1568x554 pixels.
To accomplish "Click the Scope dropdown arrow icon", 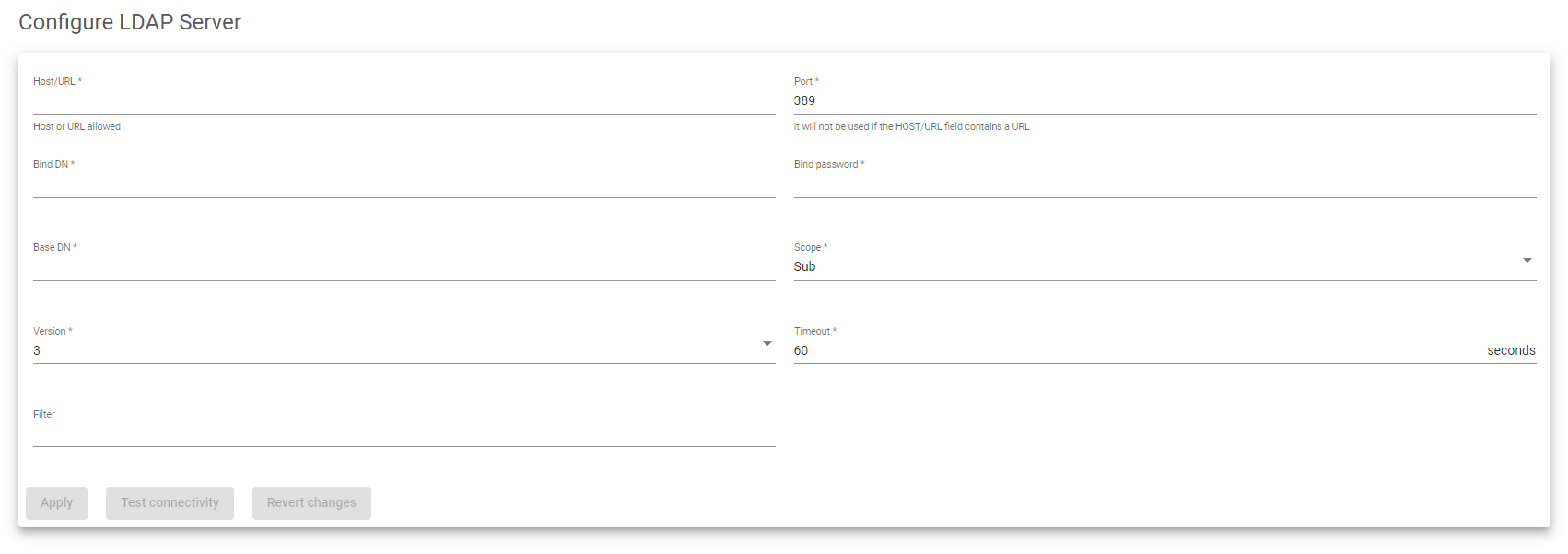I will [1527, 261].
